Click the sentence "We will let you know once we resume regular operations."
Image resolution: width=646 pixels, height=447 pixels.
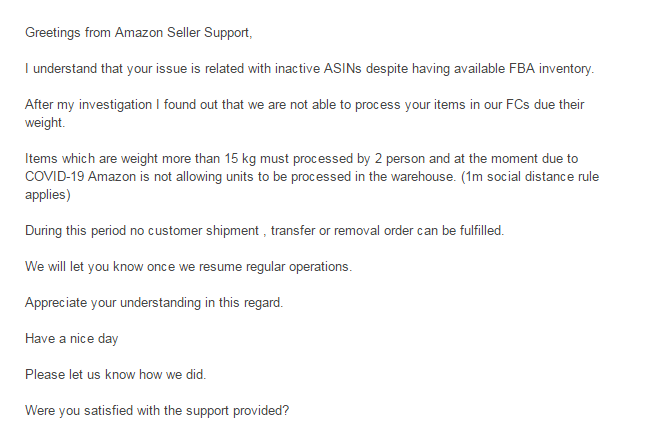187,266
